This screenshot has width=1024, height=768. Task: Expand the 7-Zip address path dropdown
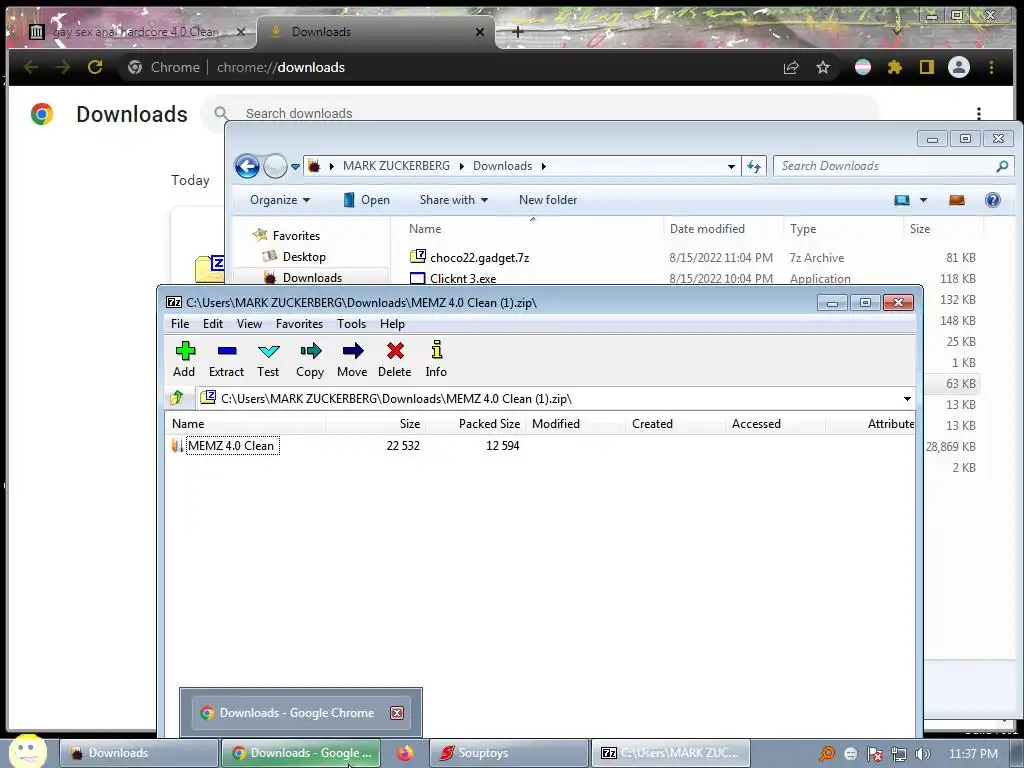(907, 399)
